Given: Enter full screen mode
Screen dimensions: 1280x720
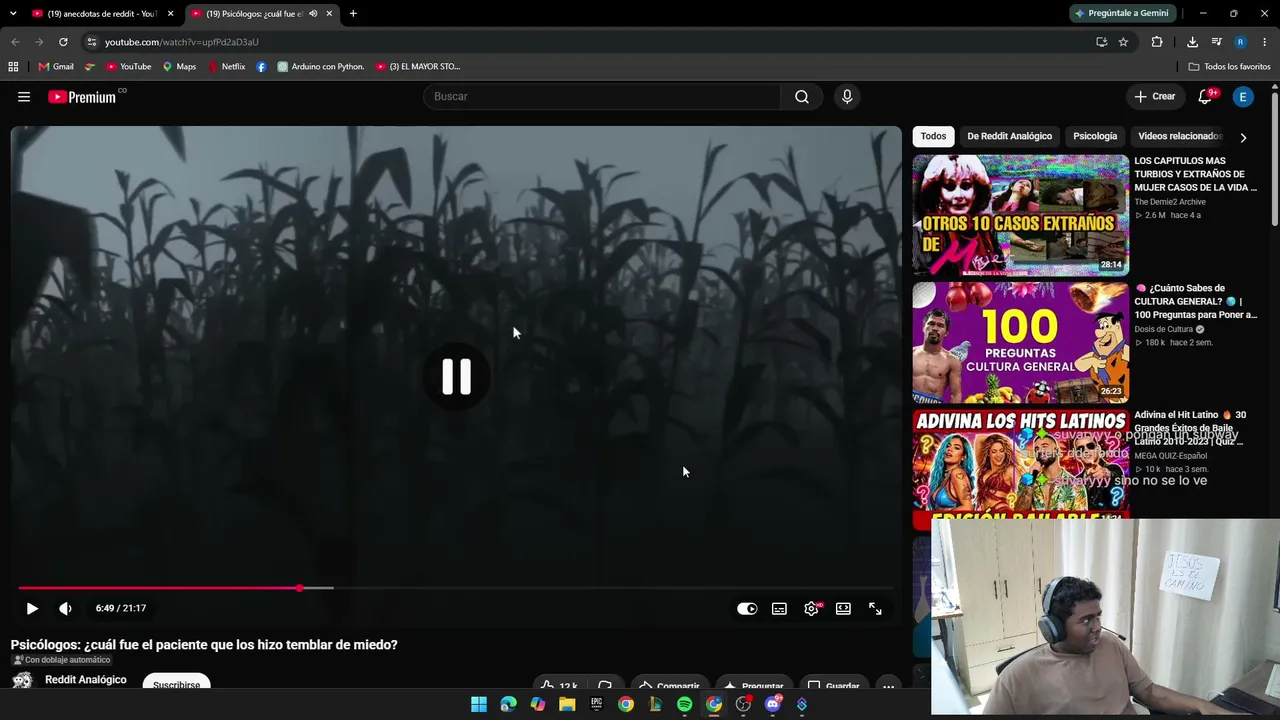Looking at the screenshot, I should (x=875, y=608).
